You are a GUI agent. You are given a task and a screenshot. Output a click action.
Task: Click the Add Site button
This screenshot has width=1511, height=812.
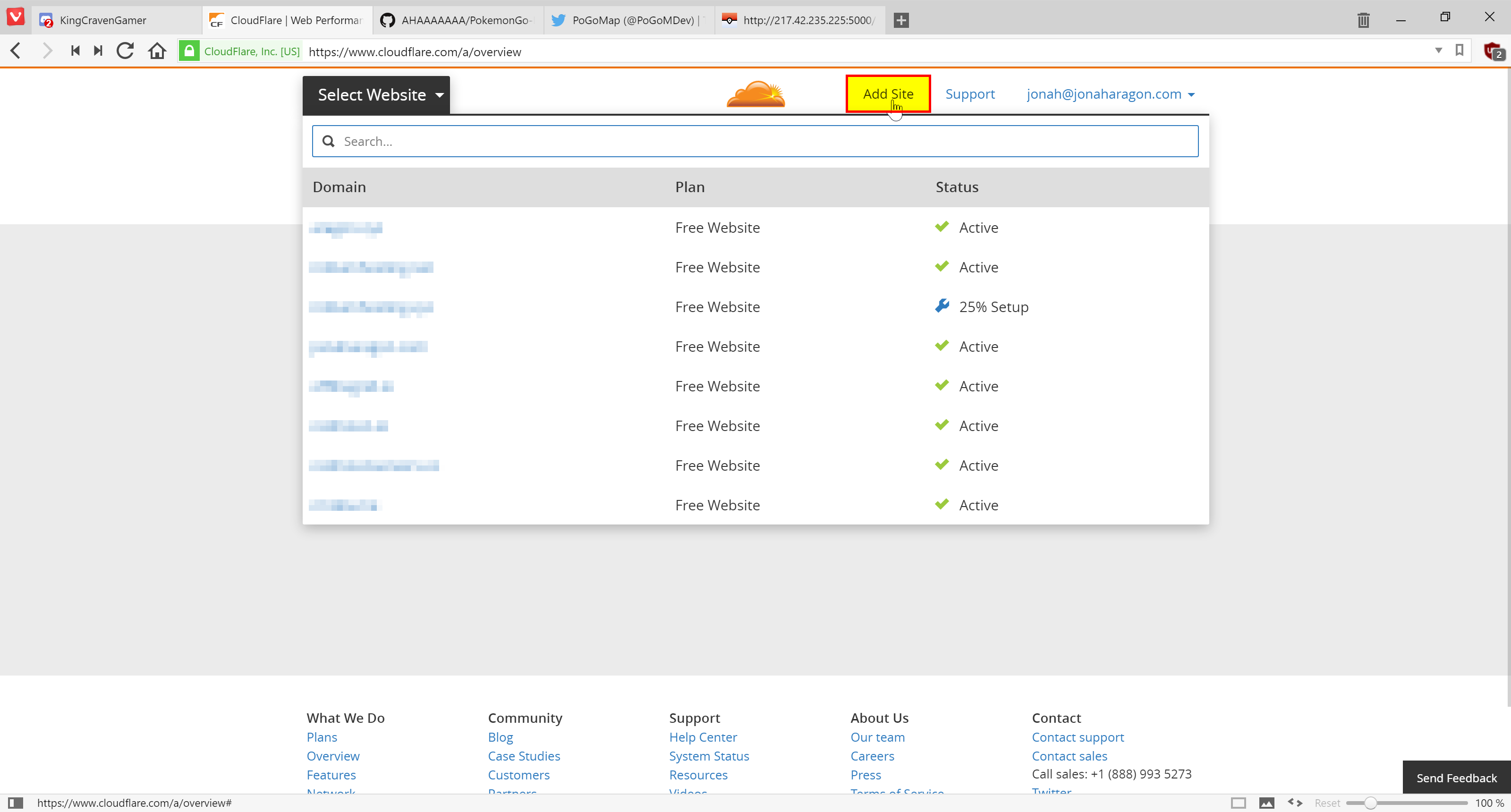888,94
